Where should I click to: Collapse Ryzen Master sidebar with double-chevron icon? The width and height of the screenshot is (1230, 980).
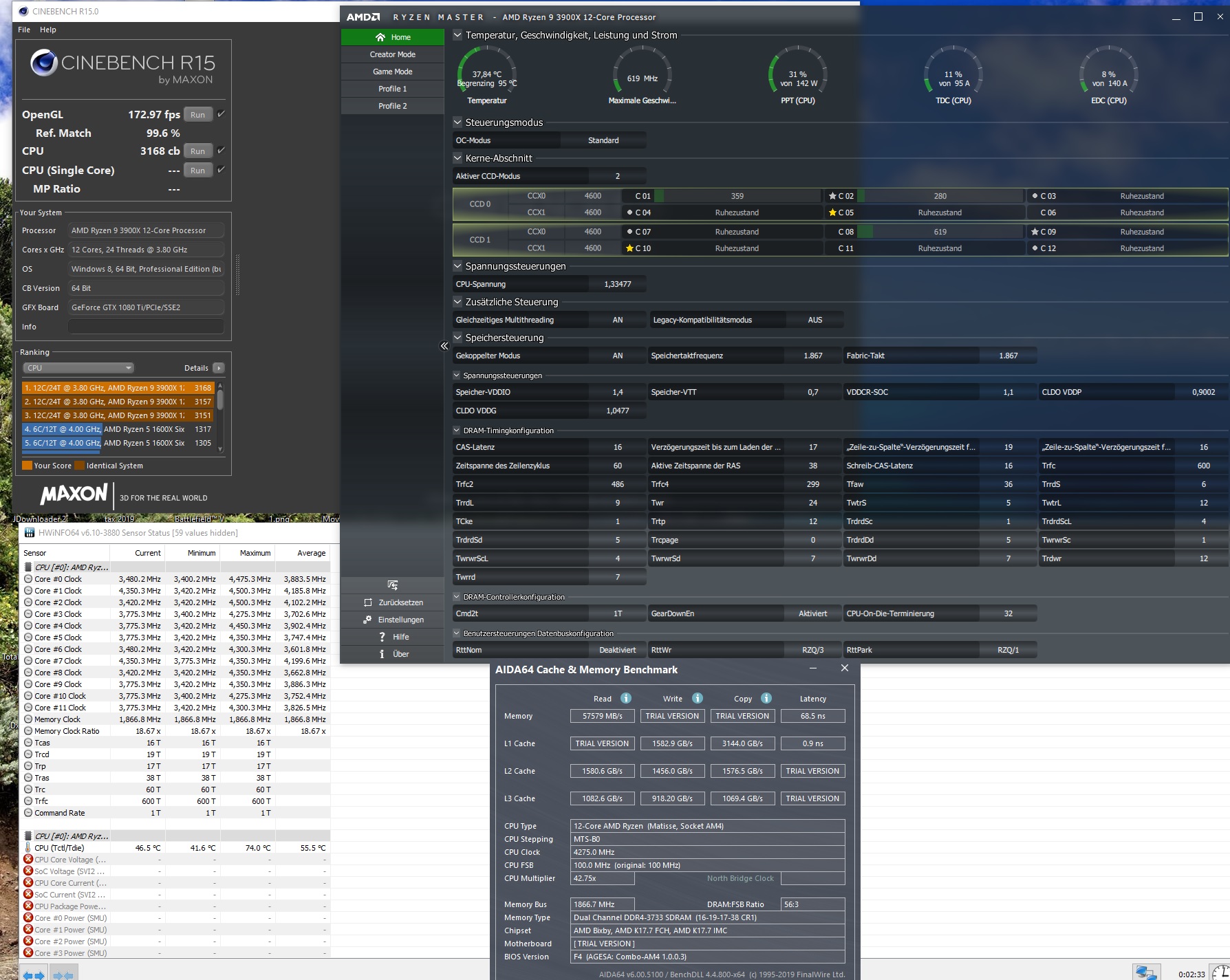click(x=444, y=346)
